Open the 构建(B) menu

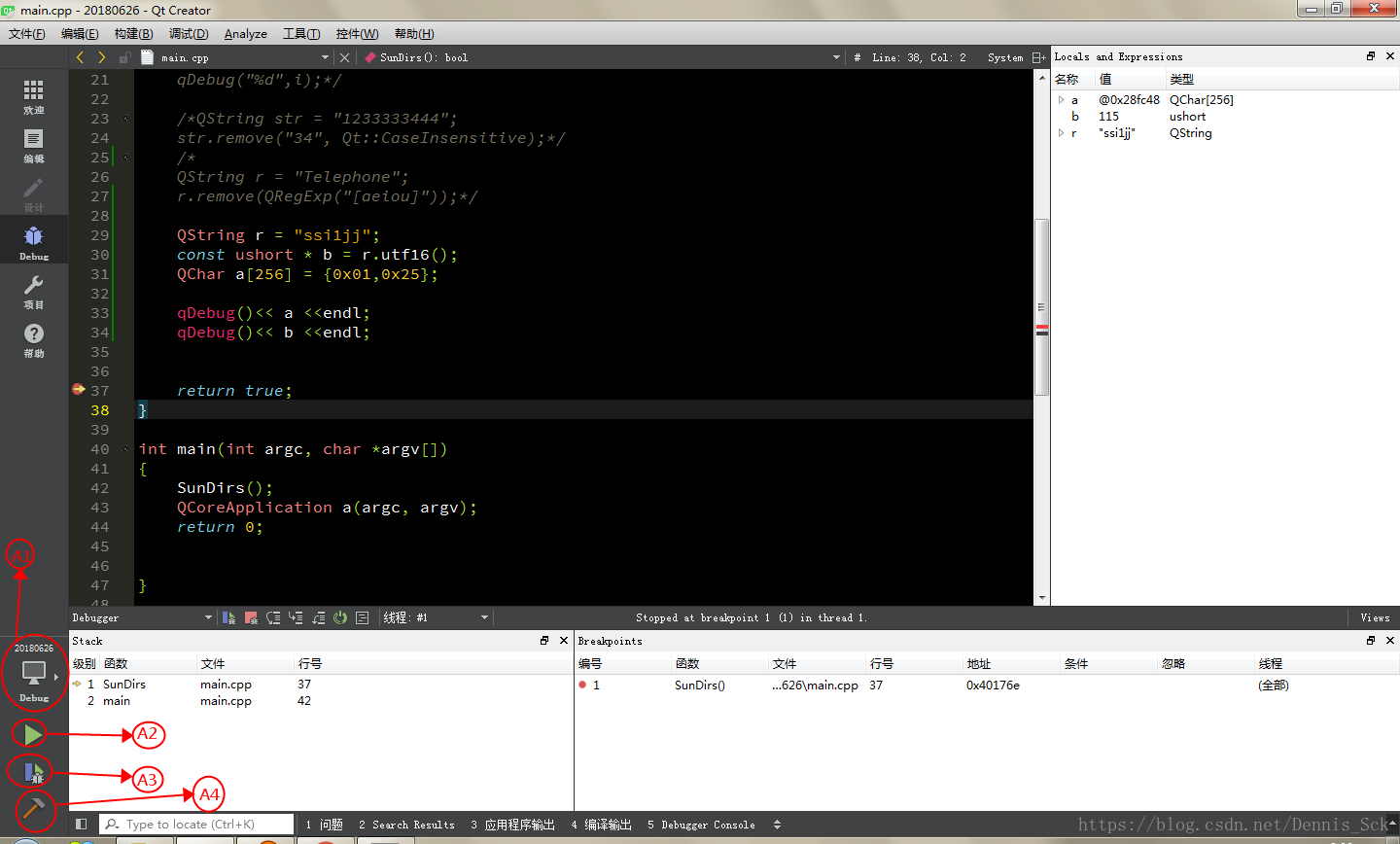click(133, 33)
